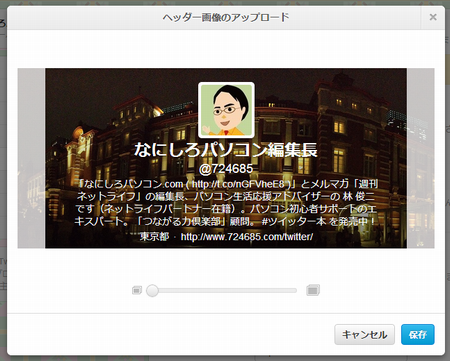This screenshot has width=450, height=361.
Task: Click the 東京都 location text
Action: tap(154, 237)
